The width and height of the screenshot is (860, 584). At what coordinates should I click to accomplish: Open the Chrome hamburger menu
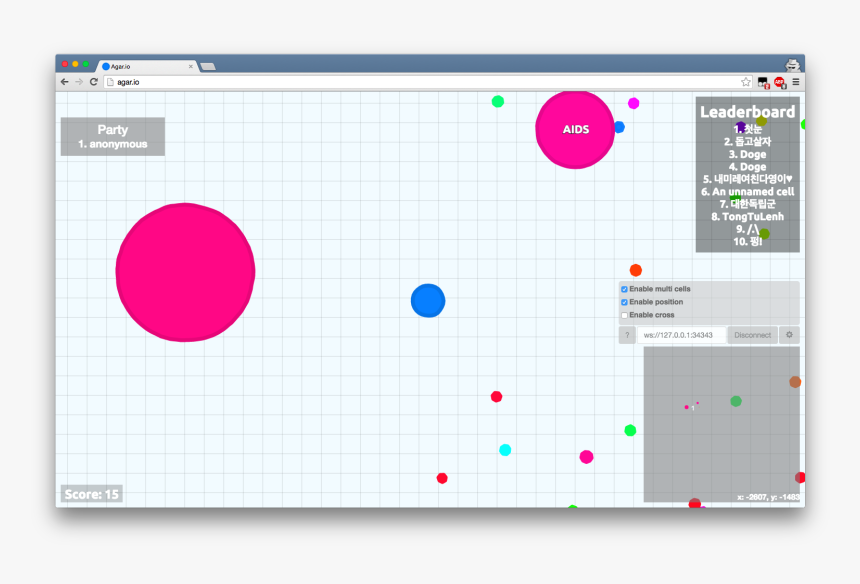click(x=796, y=81)
